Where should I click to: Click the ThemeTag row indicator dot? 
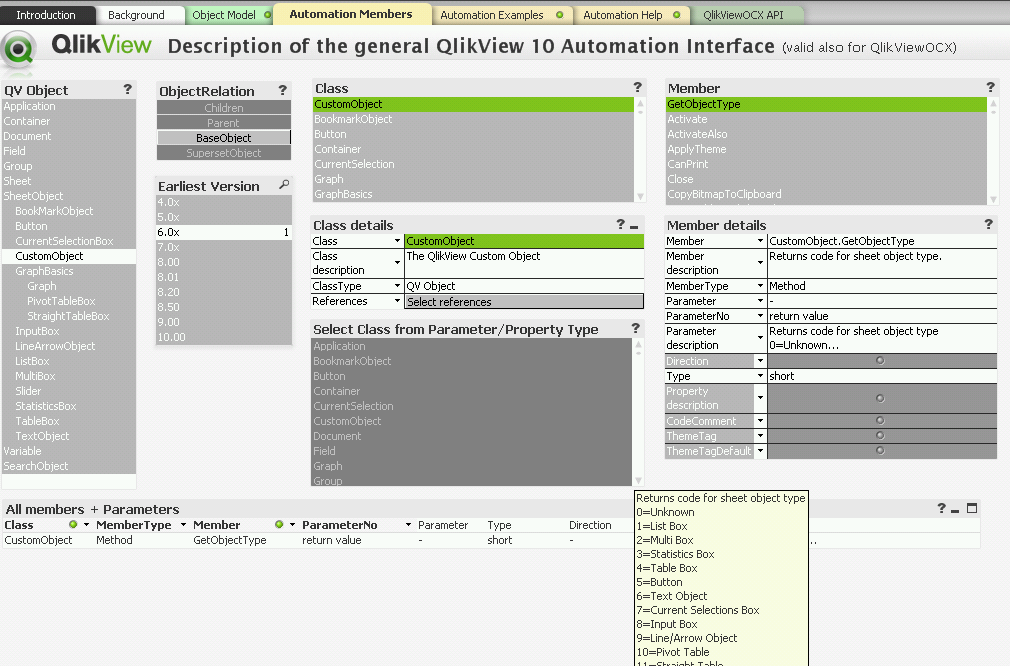pyautogui.click(x=881, y=435)
